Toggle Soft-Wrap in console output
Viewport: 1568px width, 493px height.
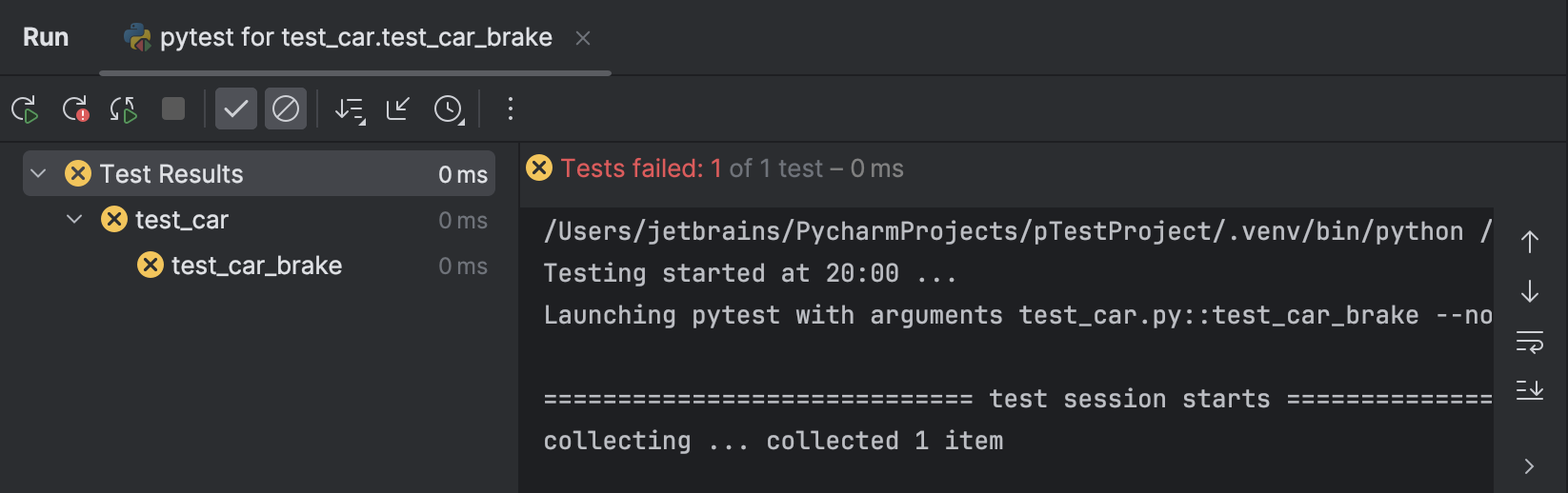(x=1530, y=342)
